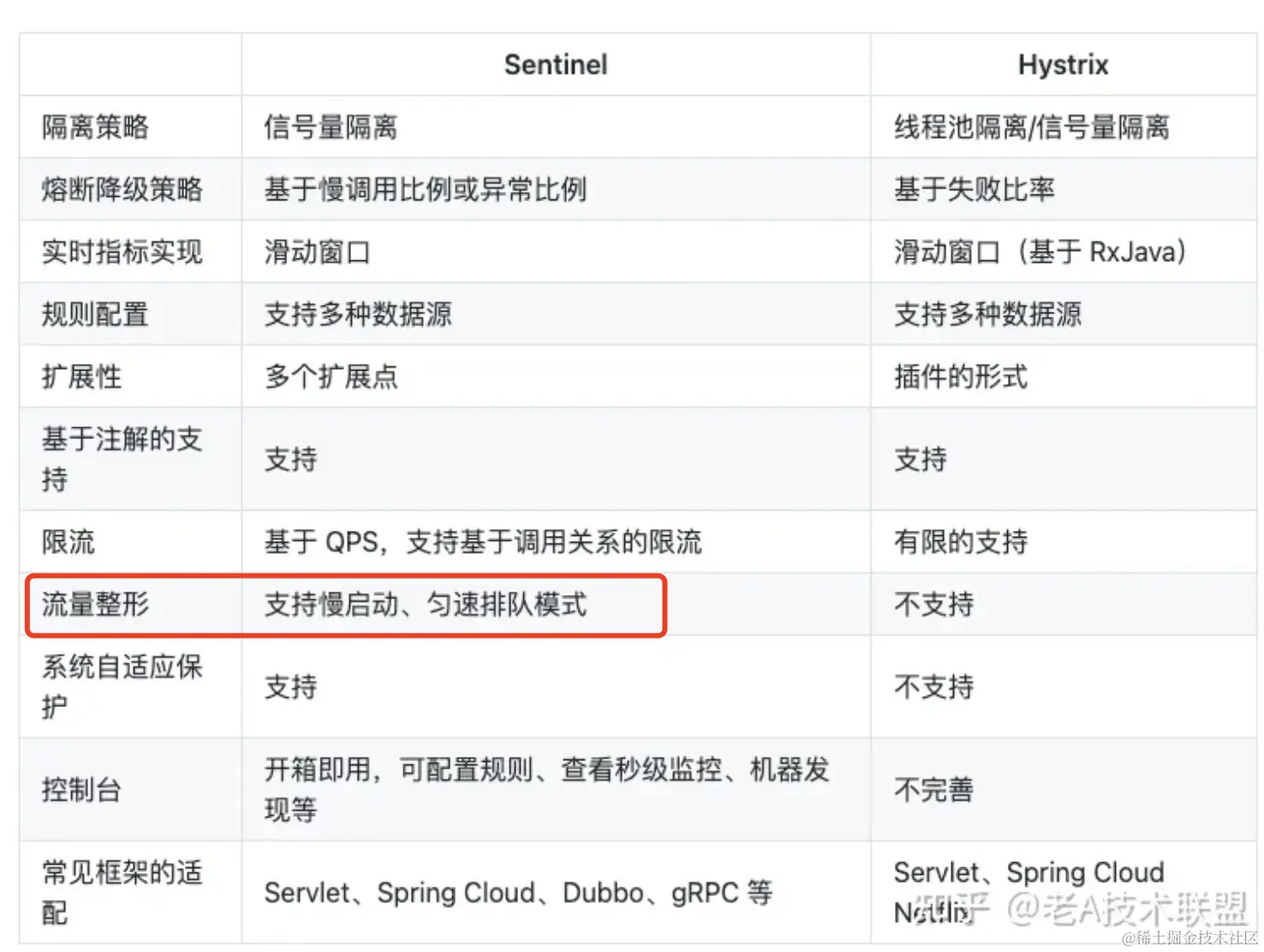Click the 开箱即用，可配置规则 cell
The height and width of the screenshot is (952, 1264).
(x=556, y=789)
